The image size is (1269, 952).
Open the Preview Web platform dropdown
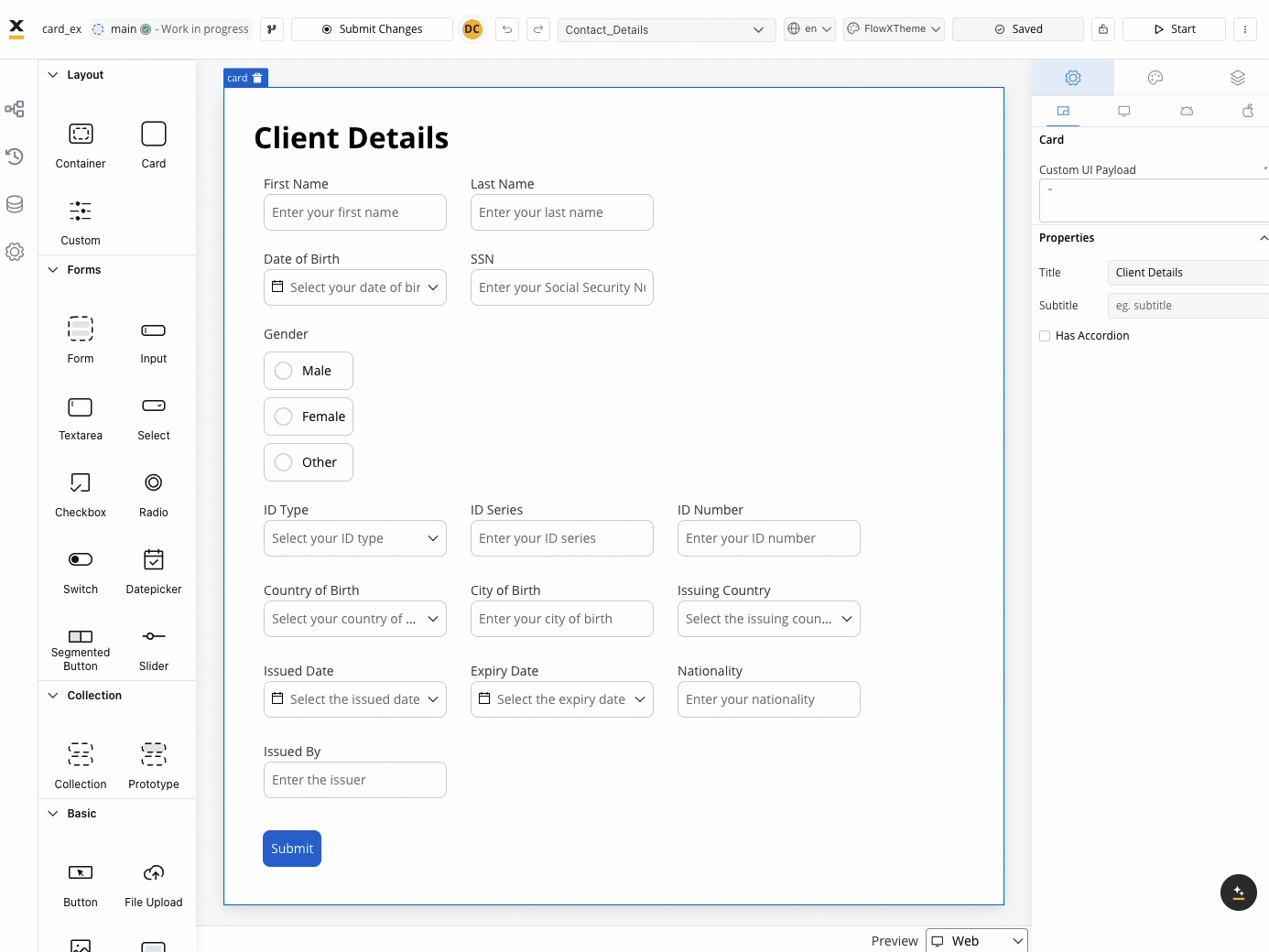click(x=977, y=941)
